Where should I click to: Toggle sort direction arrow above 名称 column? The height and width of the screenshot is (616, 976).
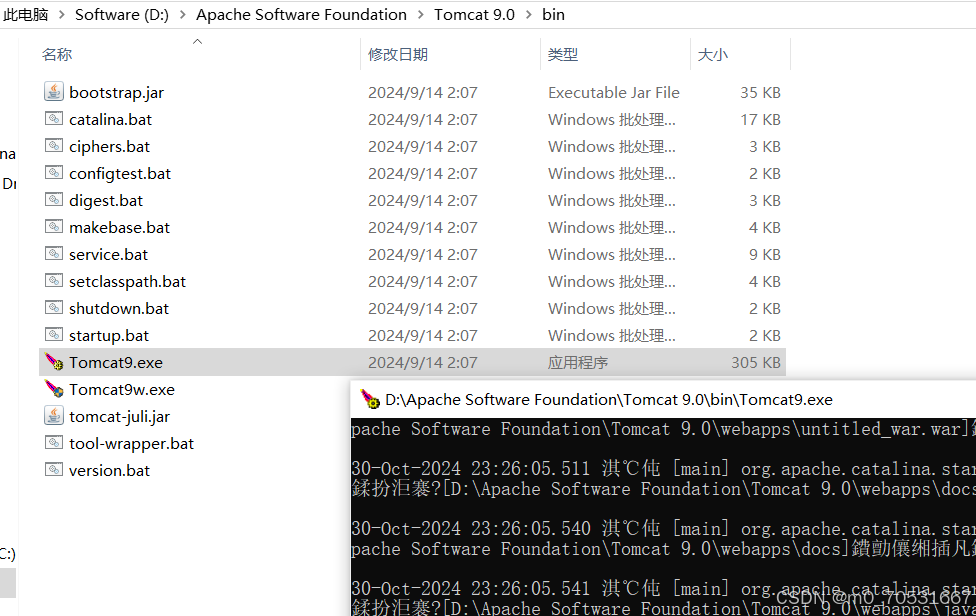tap(197, 41)
